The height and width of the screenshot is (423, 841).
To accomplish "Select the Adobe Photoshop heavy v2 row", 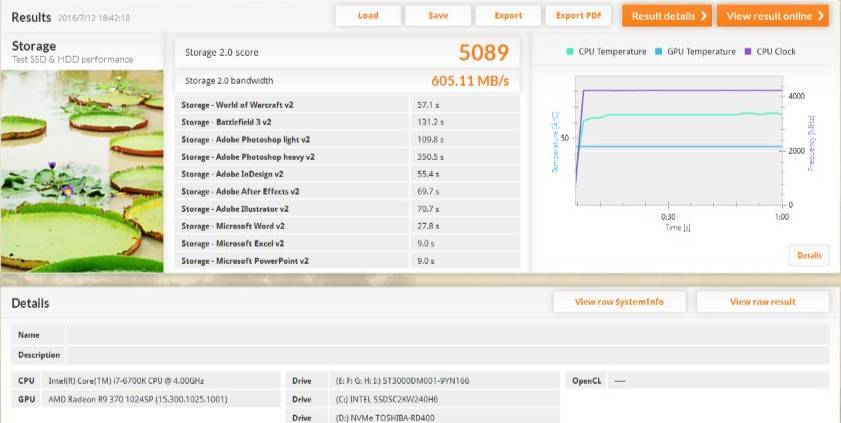I will tap(347, 156).
